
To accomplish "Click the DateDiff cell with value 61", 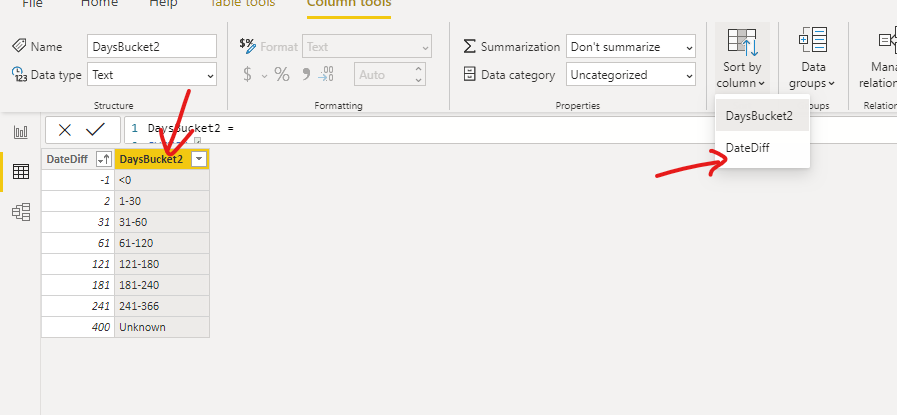I will coord(78,243).
